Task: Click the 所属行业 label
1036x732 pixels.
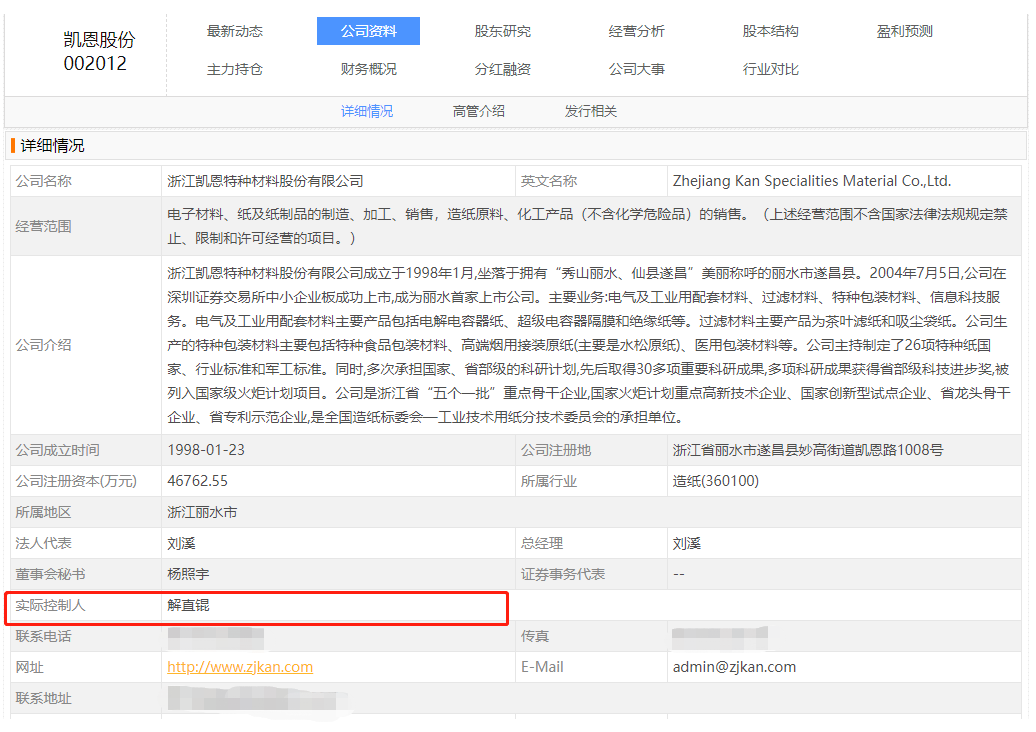Action: tap(548, 481)
